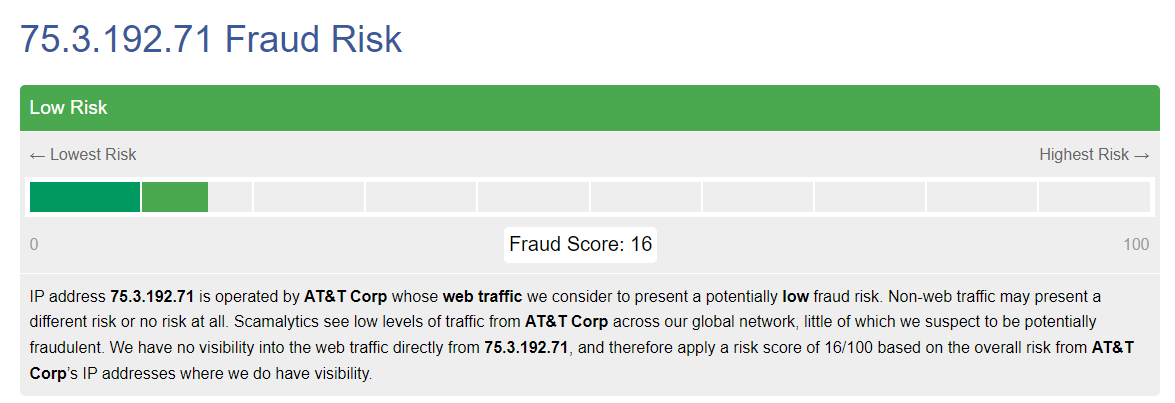Click the first dark green risk bar segment
Screen dimensions: 1175x403
[85, 197]
